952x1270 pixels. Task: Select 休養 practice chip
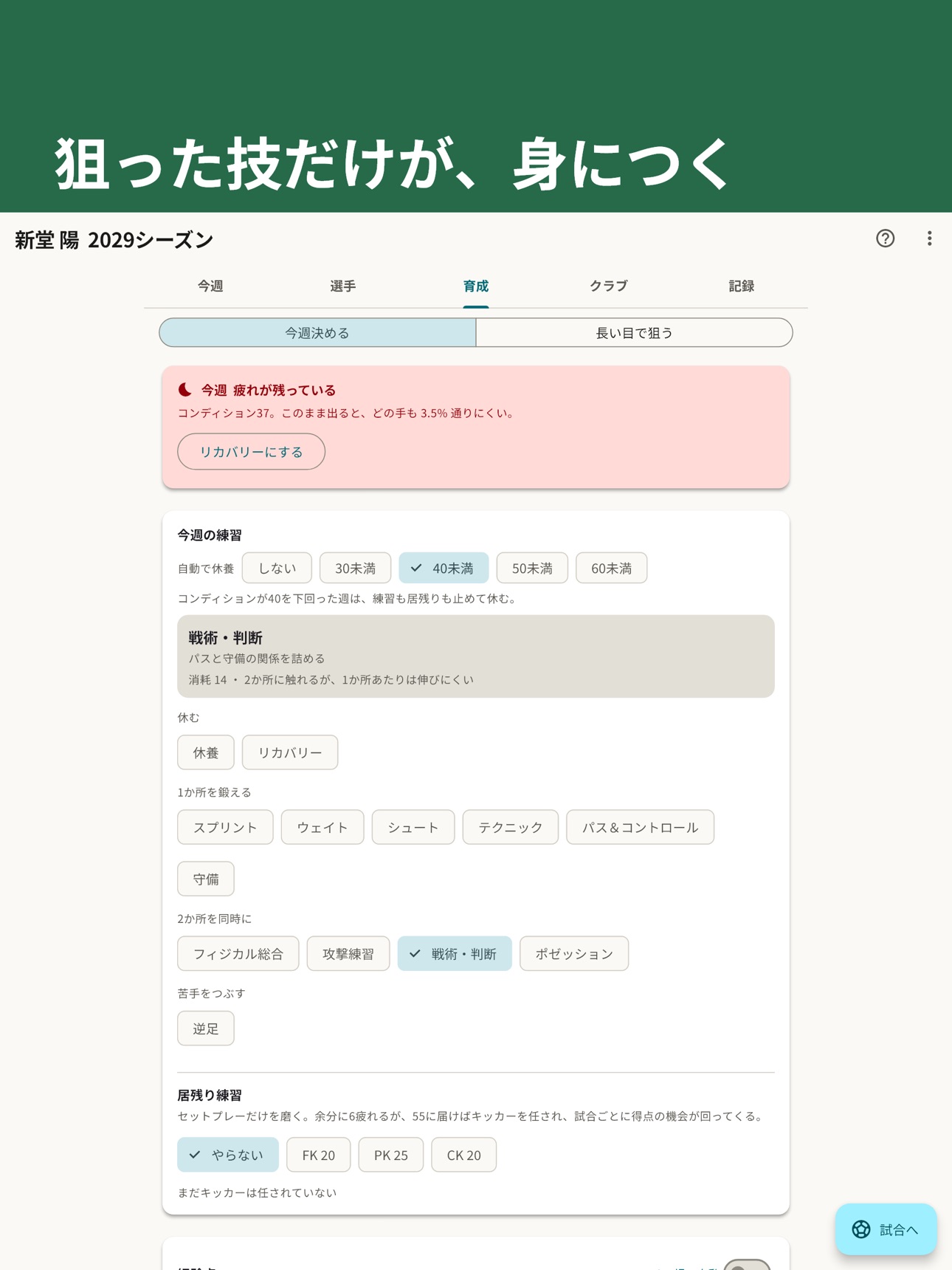pos(206,752)
